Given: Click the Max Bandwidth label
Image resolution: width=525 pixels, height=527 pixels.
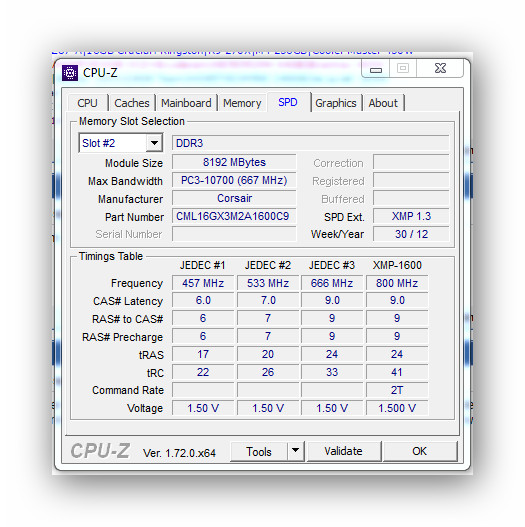Looking at the screenshot, I should [x=125, y=181].
